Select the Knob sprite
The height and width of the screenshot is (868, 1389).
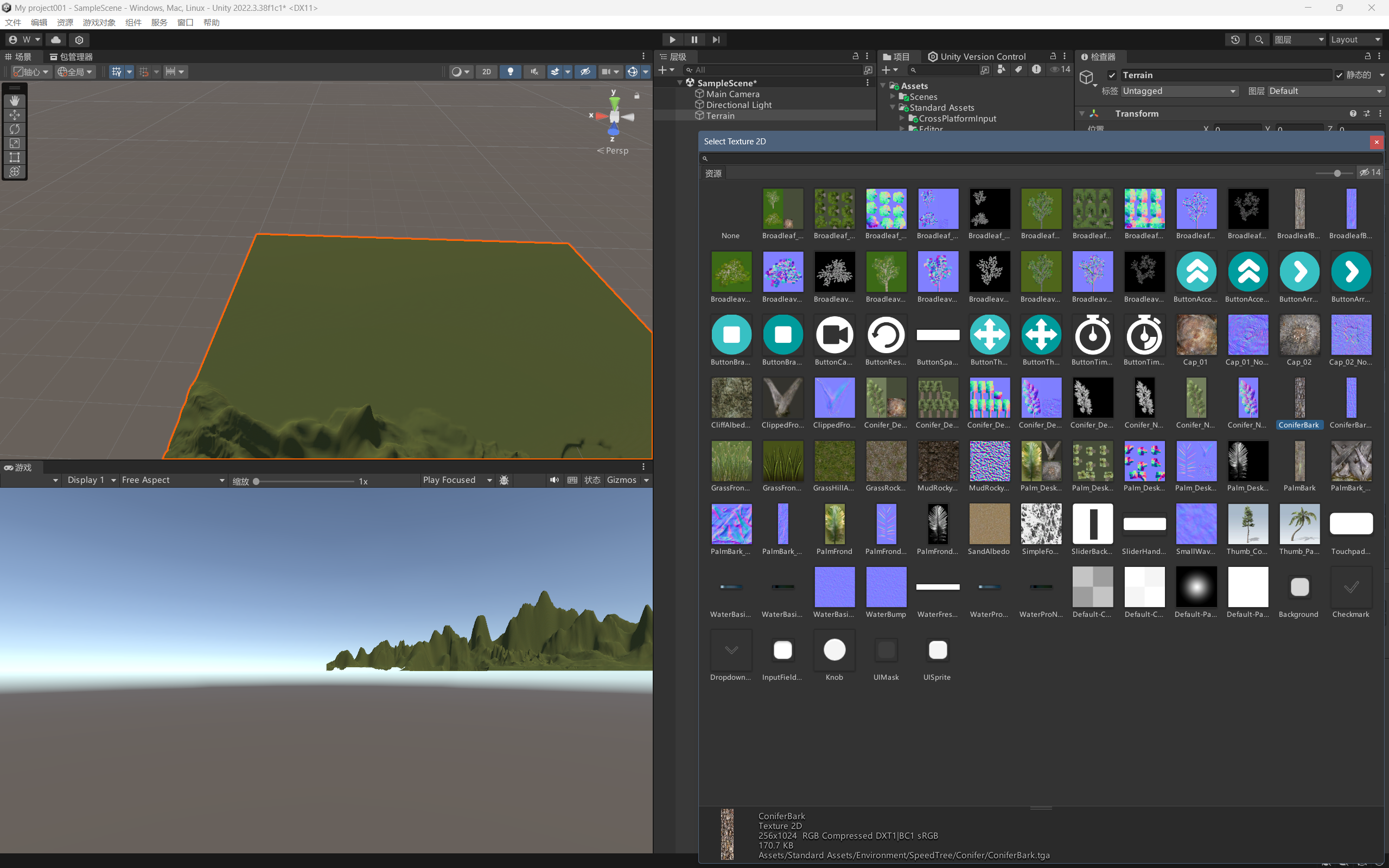(x=834, y=655)
